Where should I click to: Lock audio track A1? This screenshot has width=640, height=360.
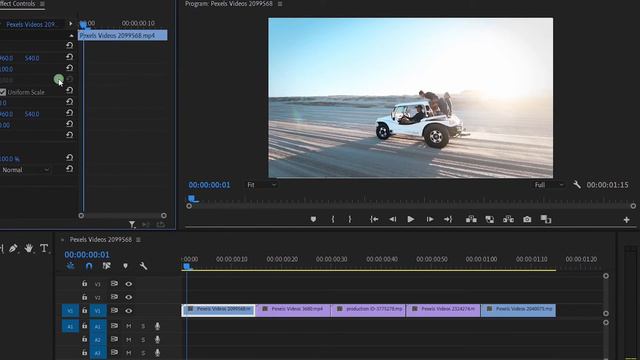tap(84, 326)
